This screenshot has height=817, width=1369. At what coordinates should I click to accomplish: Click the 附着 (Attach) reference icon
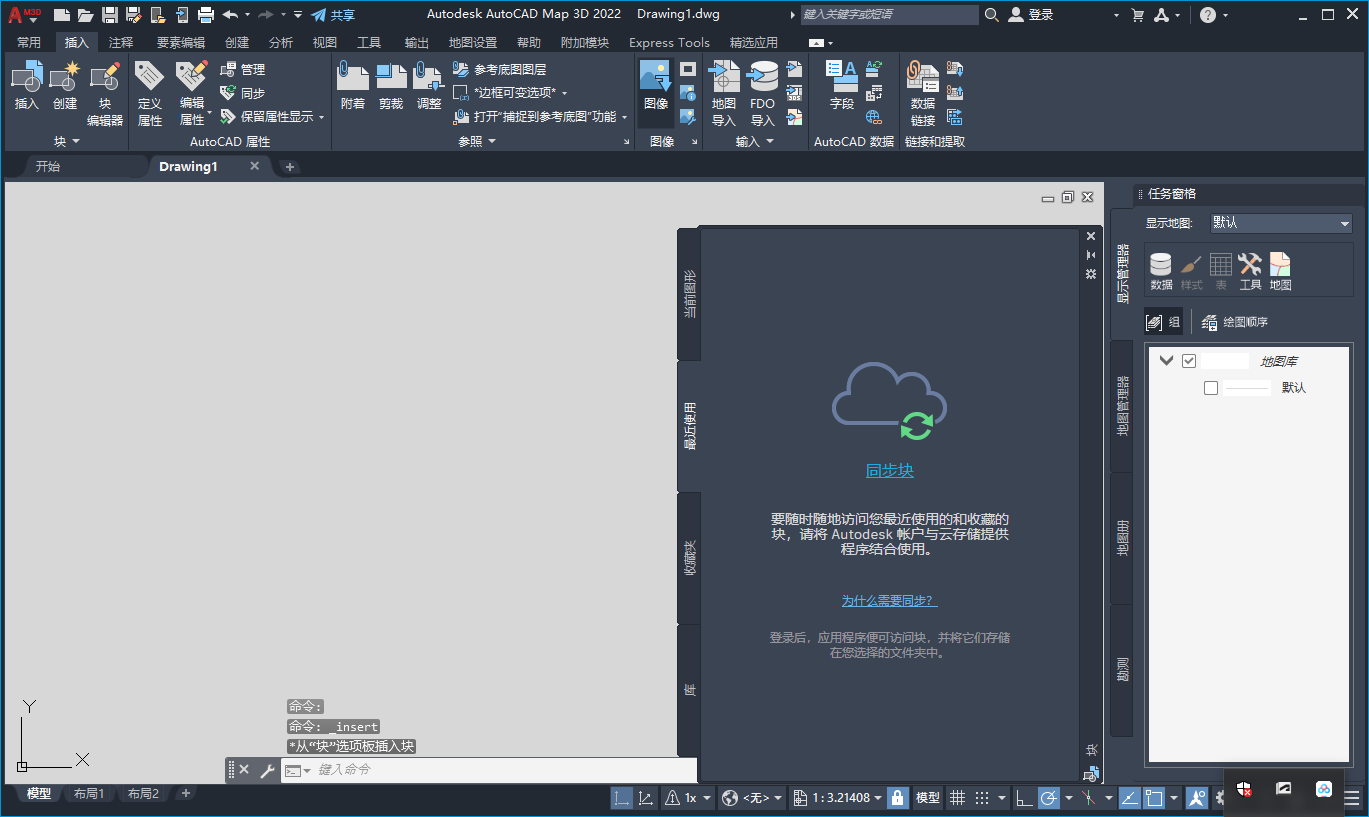(352, 85)
